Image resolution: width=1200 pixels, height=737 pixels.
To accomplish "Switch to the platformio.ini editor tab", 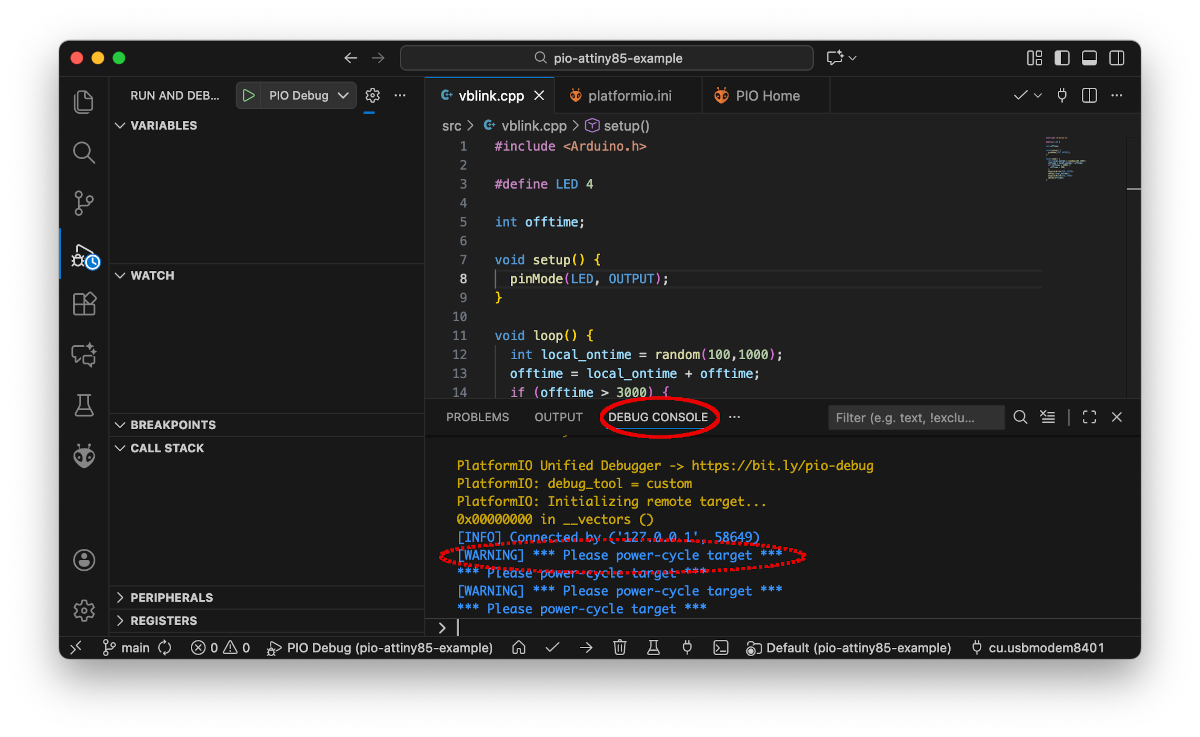I will [629, 96].
